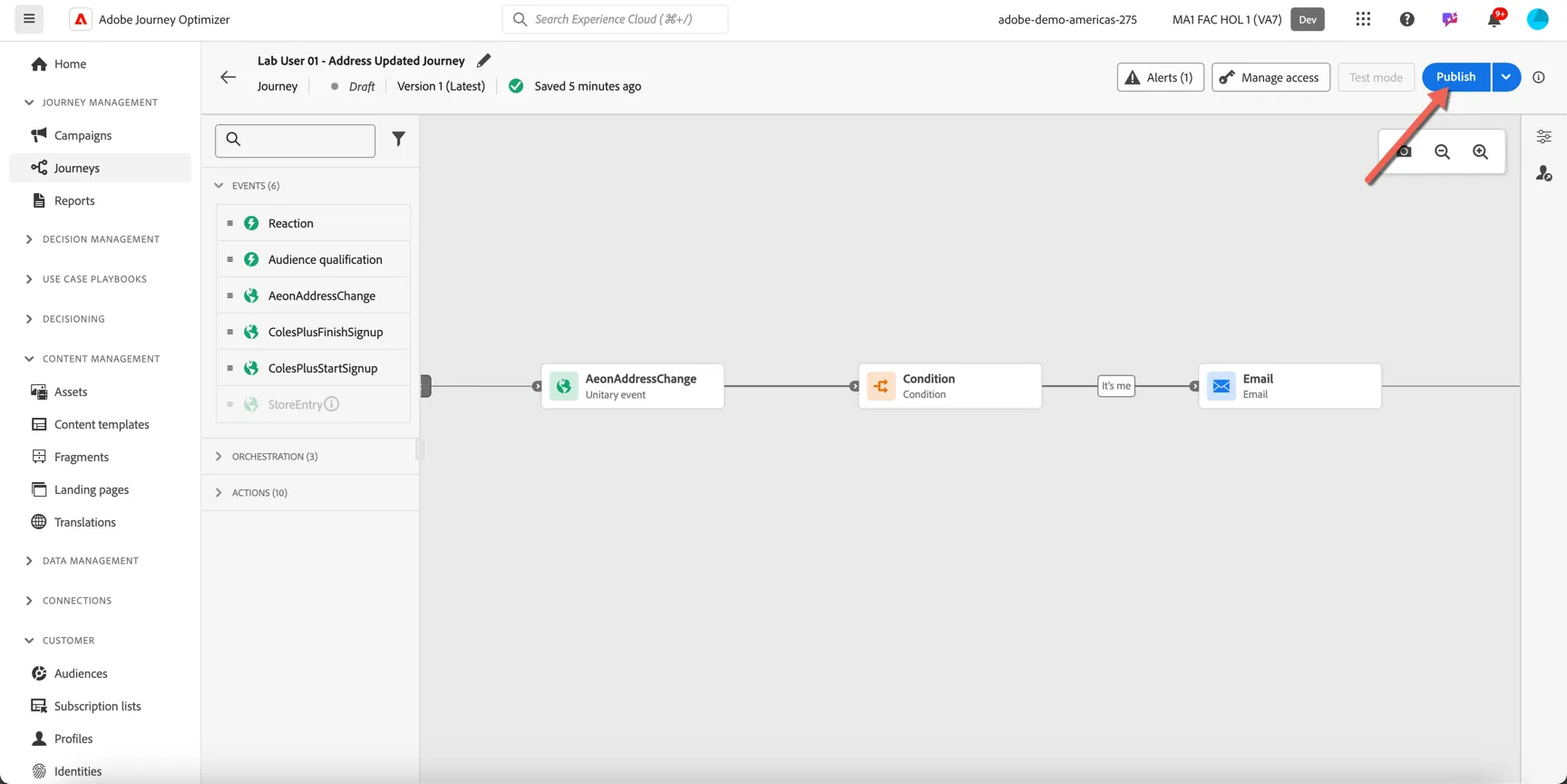Expand Data Management nav group
Image resolution: width=1567 pixels, height=784 pixels.
pos(29,561)
